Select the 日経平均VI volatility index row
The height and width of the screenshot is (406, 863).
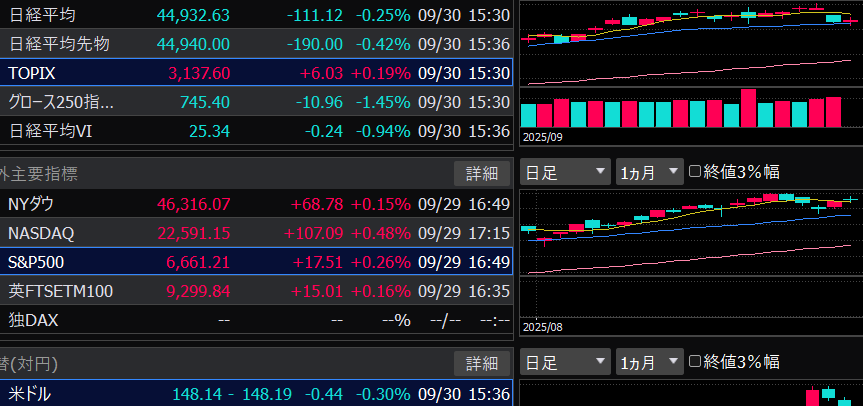(255, 131)
